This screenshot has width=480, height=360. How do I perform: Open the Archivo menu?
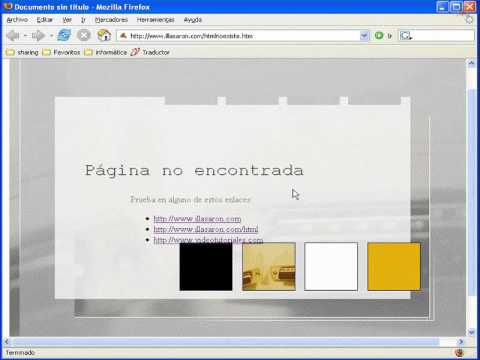click(x=17, y=20)
